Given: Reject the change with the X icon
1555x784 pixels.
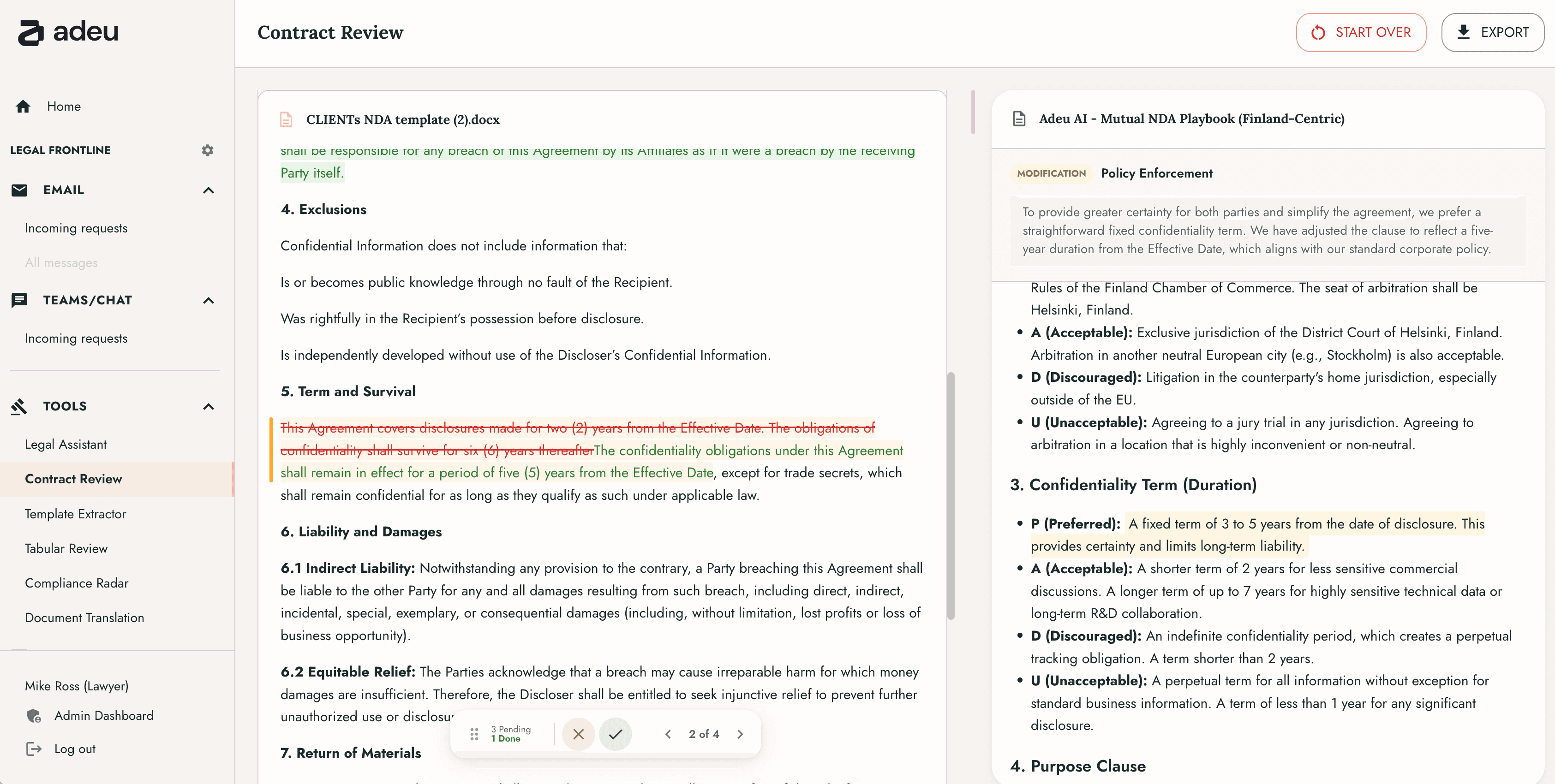Looking at the screenshot, I should 578,734.
